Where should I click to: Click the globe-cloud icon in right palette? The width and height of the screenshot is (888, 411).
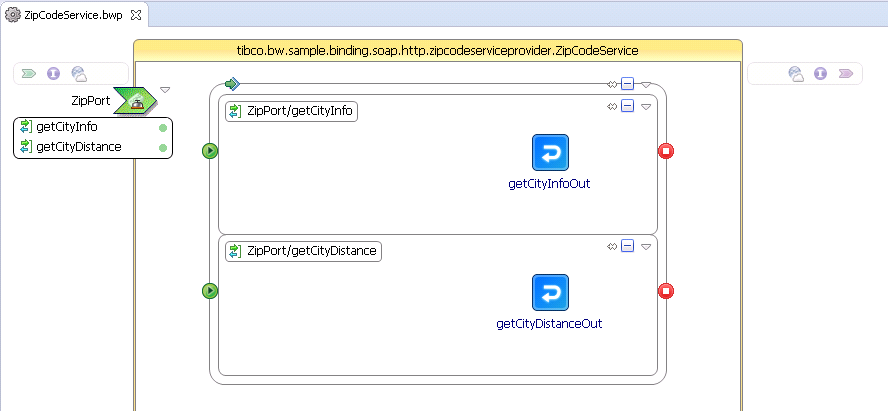(796, 74)
